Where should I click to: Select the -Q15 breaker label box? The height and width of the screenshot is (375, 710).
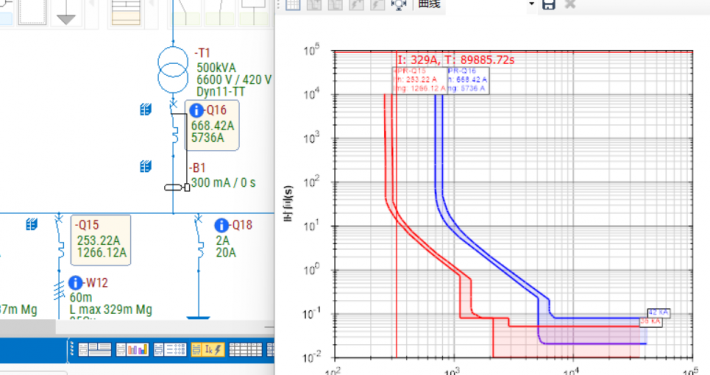(x=101, y=240)
